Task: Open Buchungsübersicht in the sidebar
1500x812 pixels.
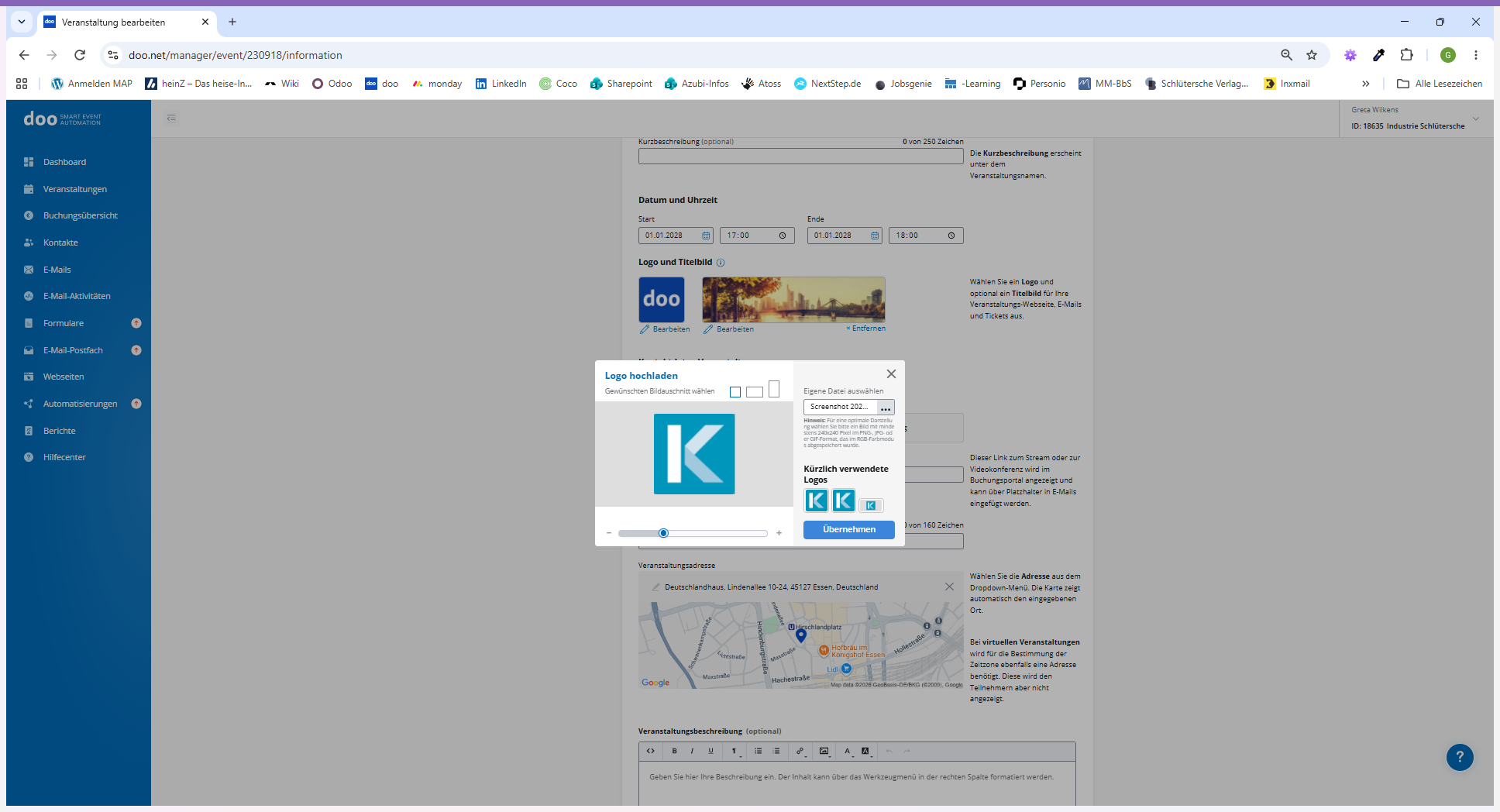Action: pyautogui.click(x=80, y=215)
